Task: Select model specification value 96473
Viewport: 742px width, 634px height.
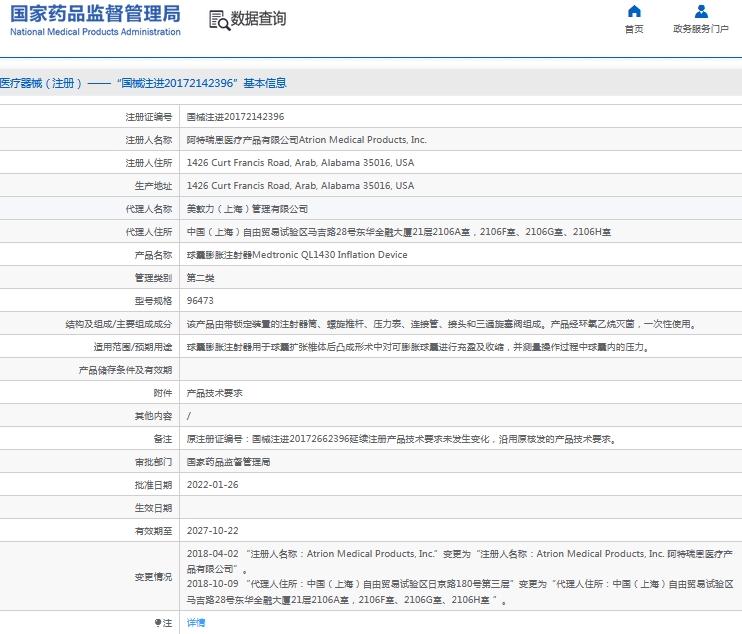Action: (200, 301)
